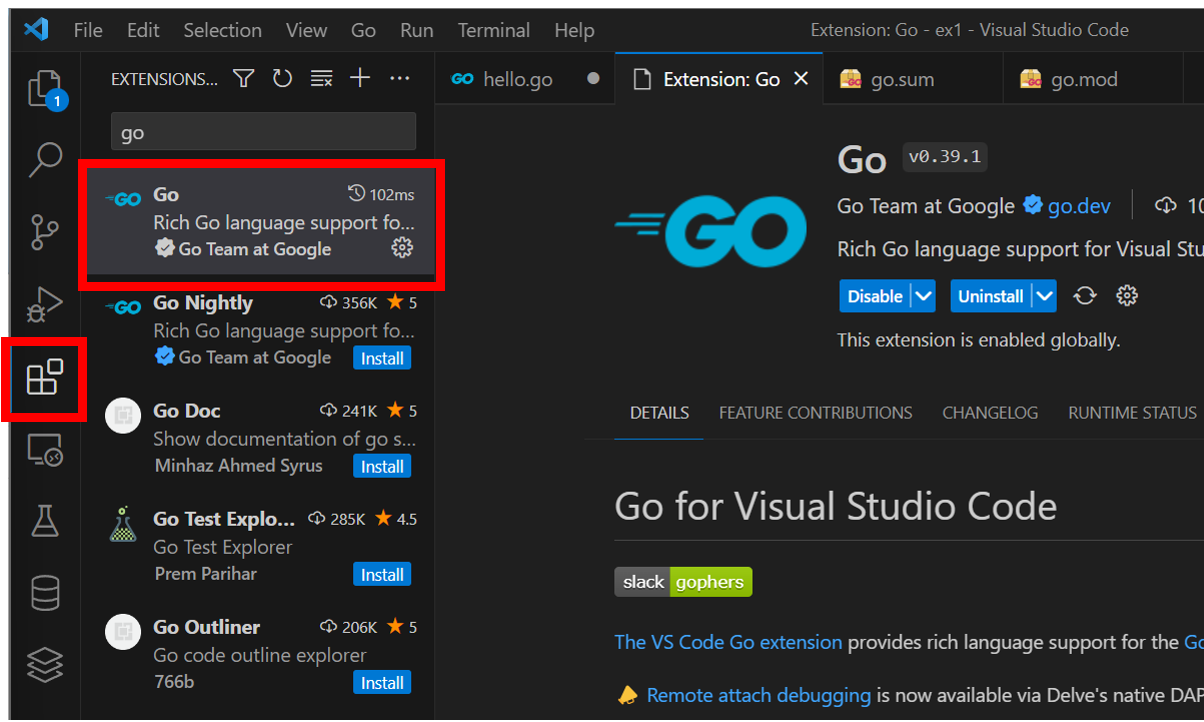Image resolution: width=1204 pixels, height=722 pixels.
Task: Switch to the go.sum editor tab
Action: (x=913, y=79)
